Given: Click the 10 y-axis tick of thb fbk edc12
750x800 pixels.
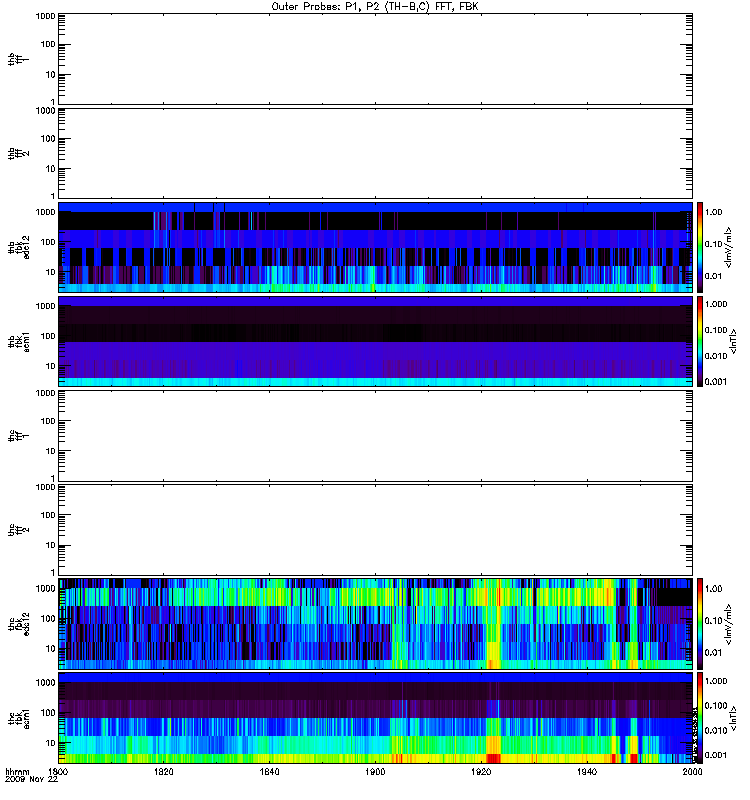Looking at the screenshot, I should click(x=51, y=272).
